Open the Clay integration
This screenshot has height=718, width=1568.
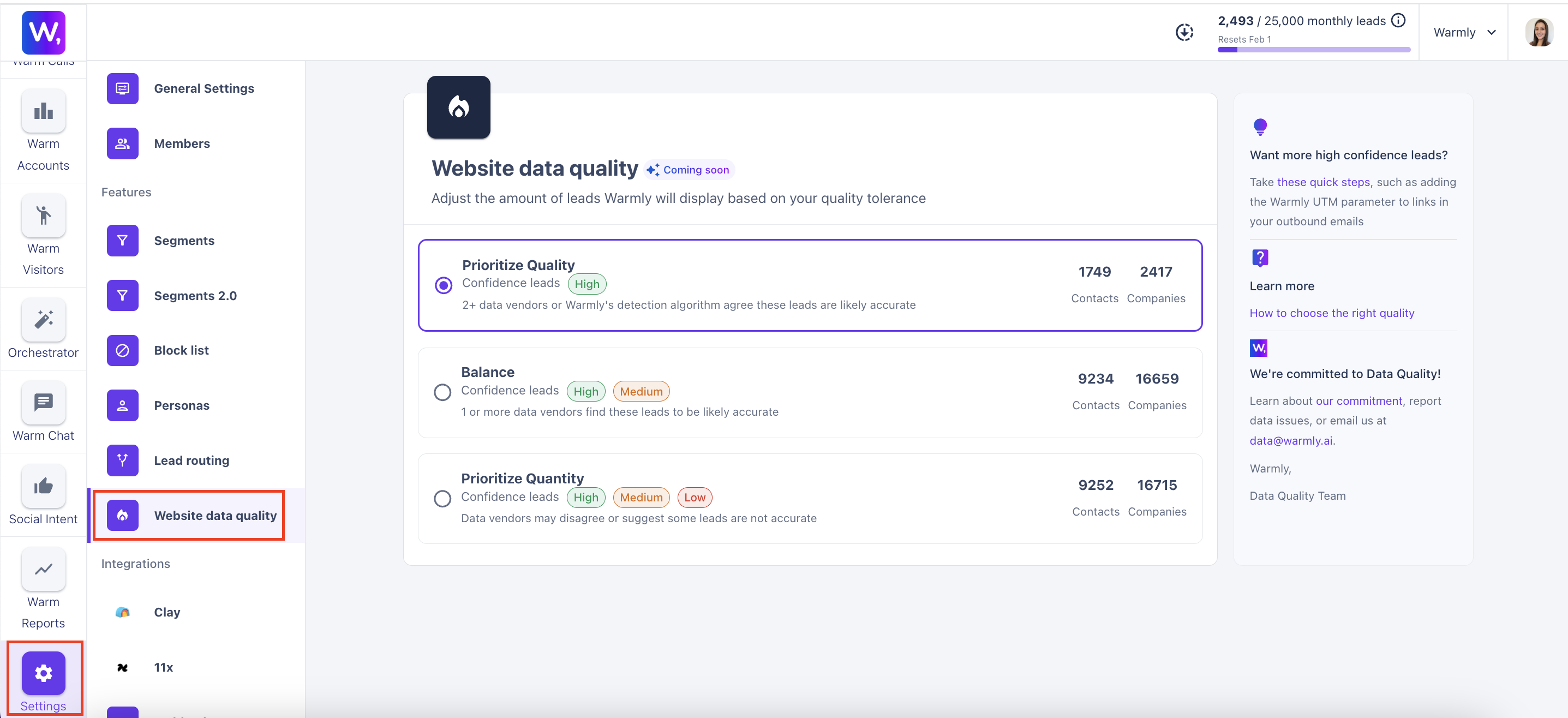[166, 612]
